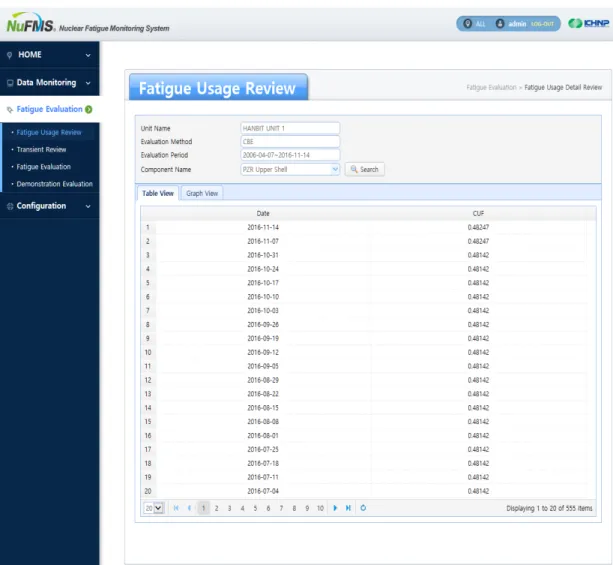Select date cell 2016-10-31
Viewport: 613px width, 565px height.
[x=263, y=255]
